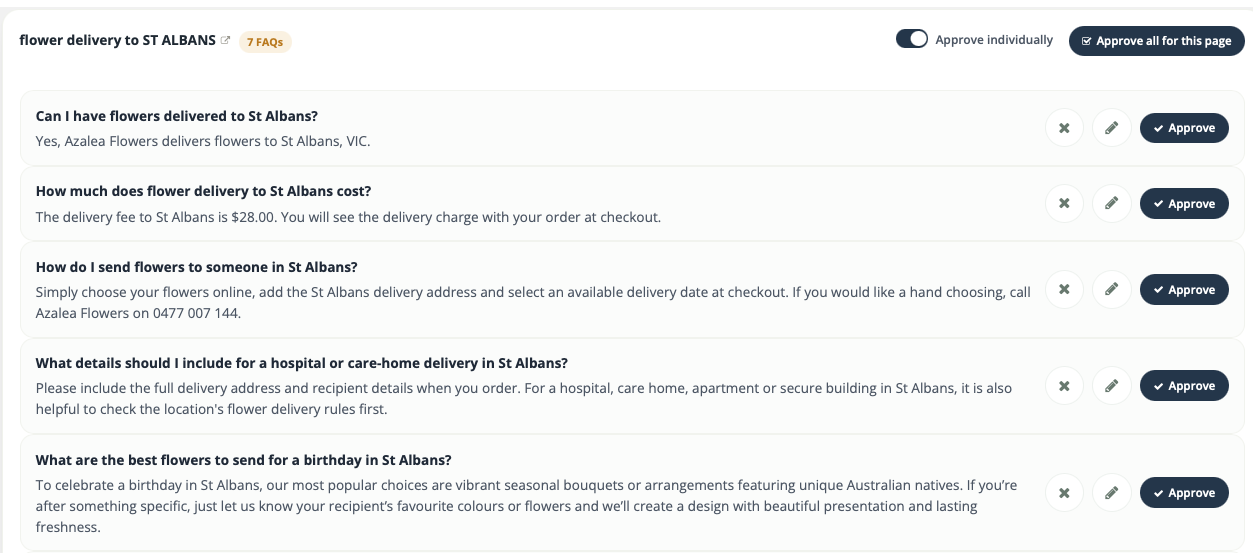Approve the hospital delivery details FAQ
The height and width of the screenshot is (553, 1253).
pos(1184,386)
